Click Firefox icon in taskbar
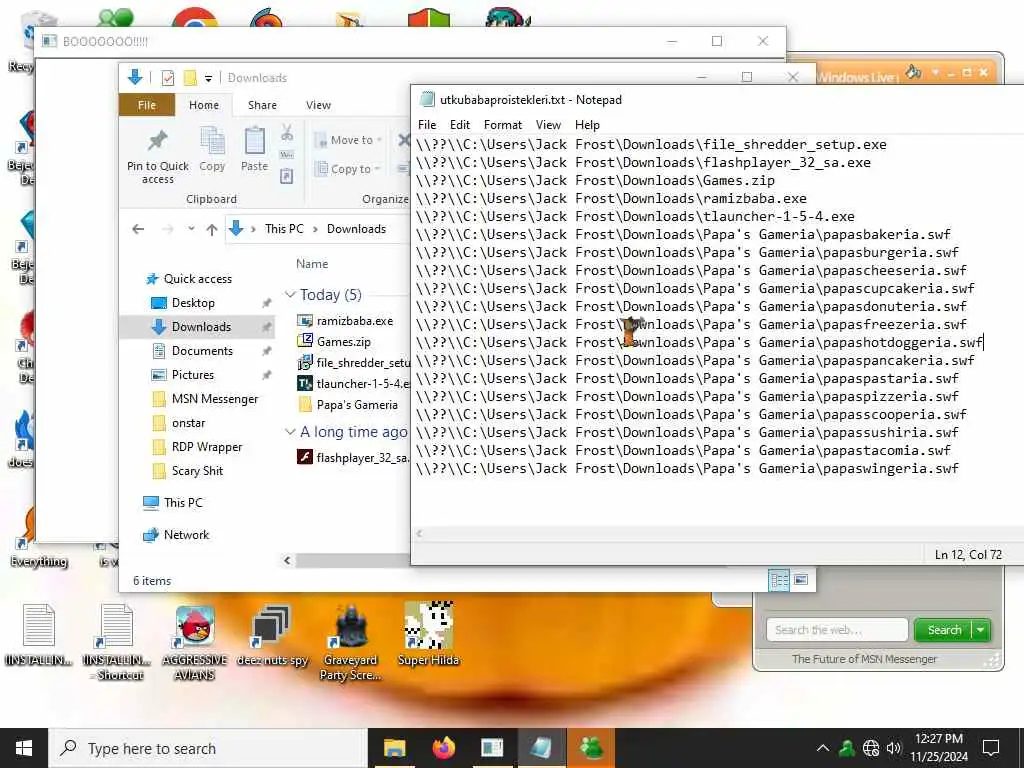1024x768 pixels. pos(444,748)
